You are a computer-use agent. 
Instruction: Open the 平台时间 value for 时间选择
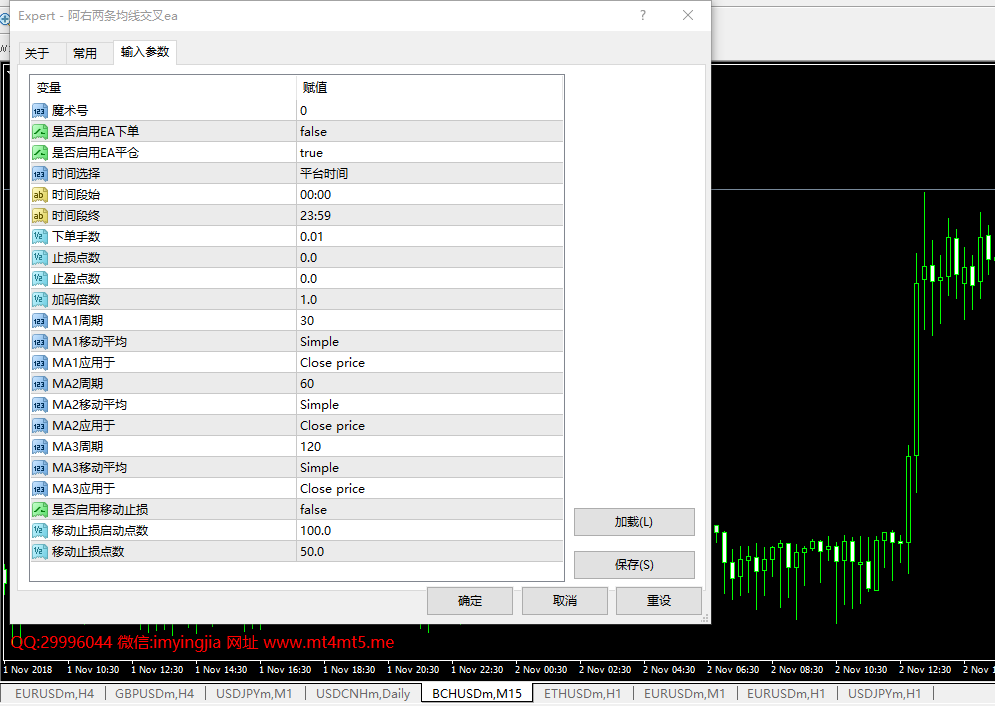(x=430, y=174)
